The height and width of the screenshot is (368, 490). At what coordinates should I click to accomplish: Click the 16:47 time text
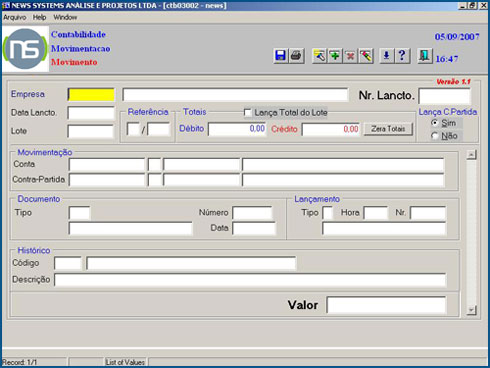pos(447,59)
